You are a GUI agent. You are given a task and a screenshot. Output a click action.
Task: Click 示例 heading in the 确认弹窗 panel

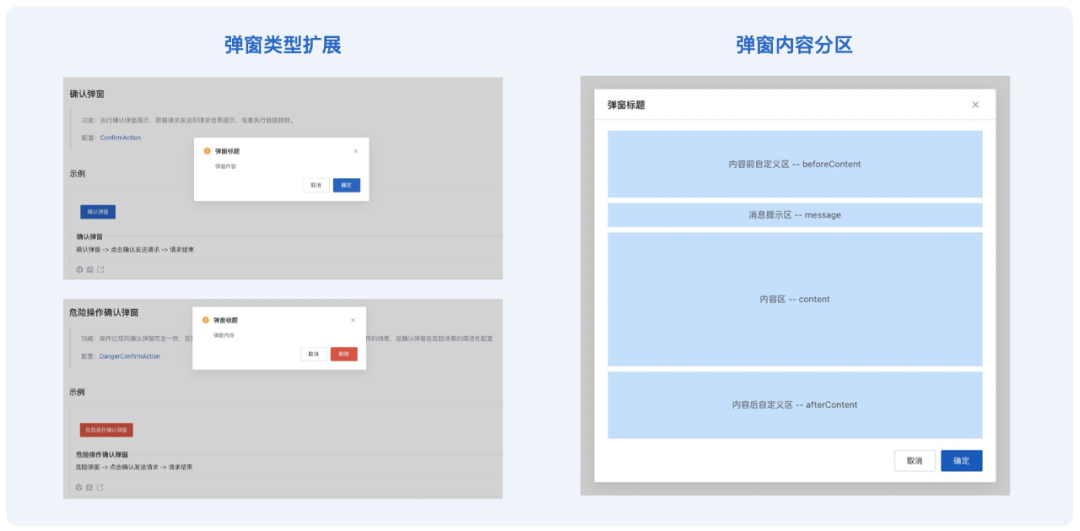[x=78, y=174]
